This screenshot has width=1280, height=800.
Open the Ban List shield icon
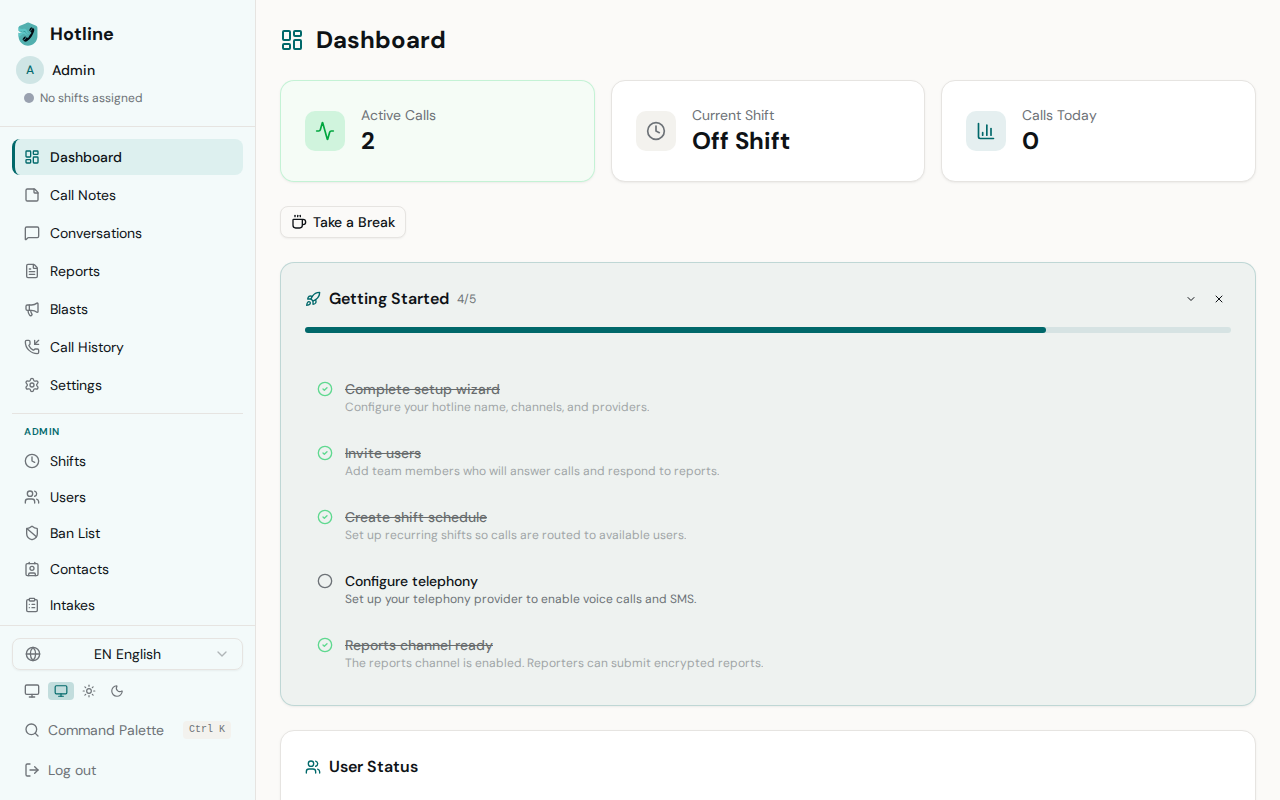tap(31, 533)
